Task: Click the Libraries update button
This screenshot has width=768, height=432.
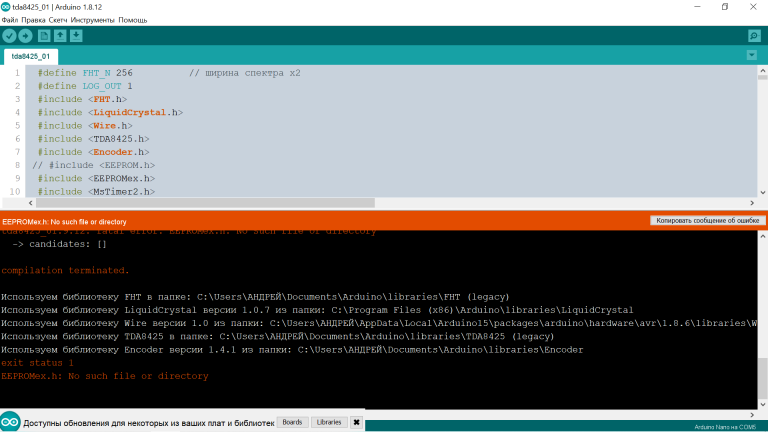Action: coord(329,422)
